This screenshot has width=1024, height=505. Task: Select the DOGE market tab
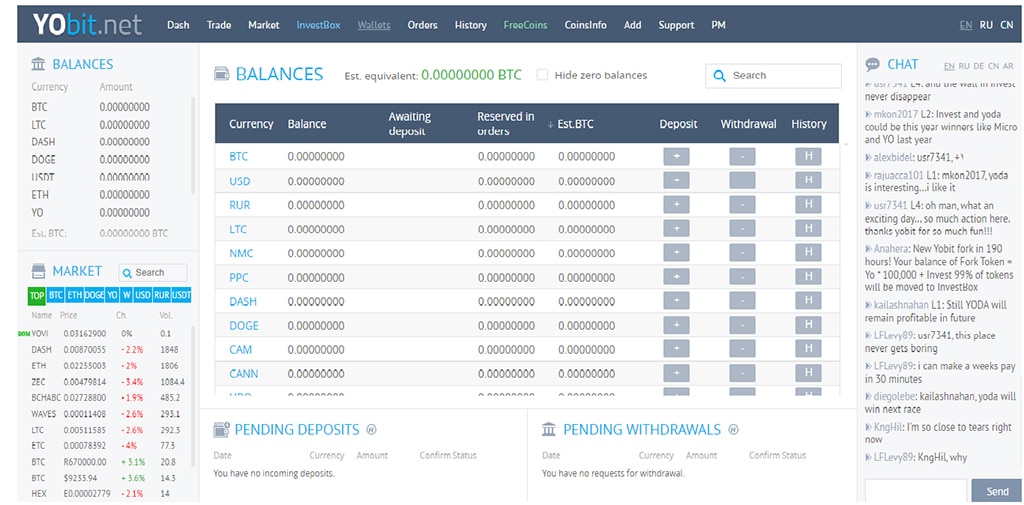point(94,295)
